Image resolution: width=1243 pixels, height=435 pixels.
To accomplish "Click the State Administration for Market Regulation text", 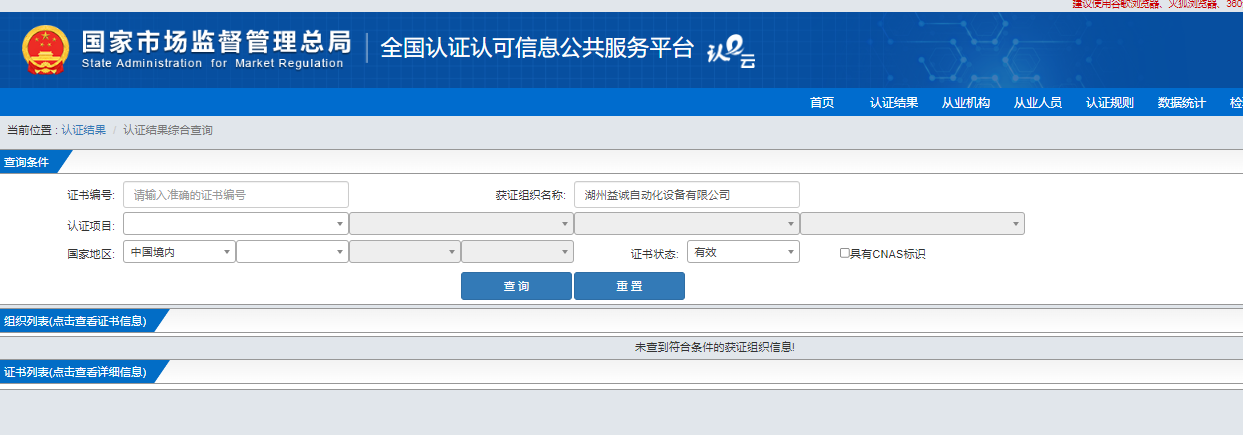I will click(212, 64).
